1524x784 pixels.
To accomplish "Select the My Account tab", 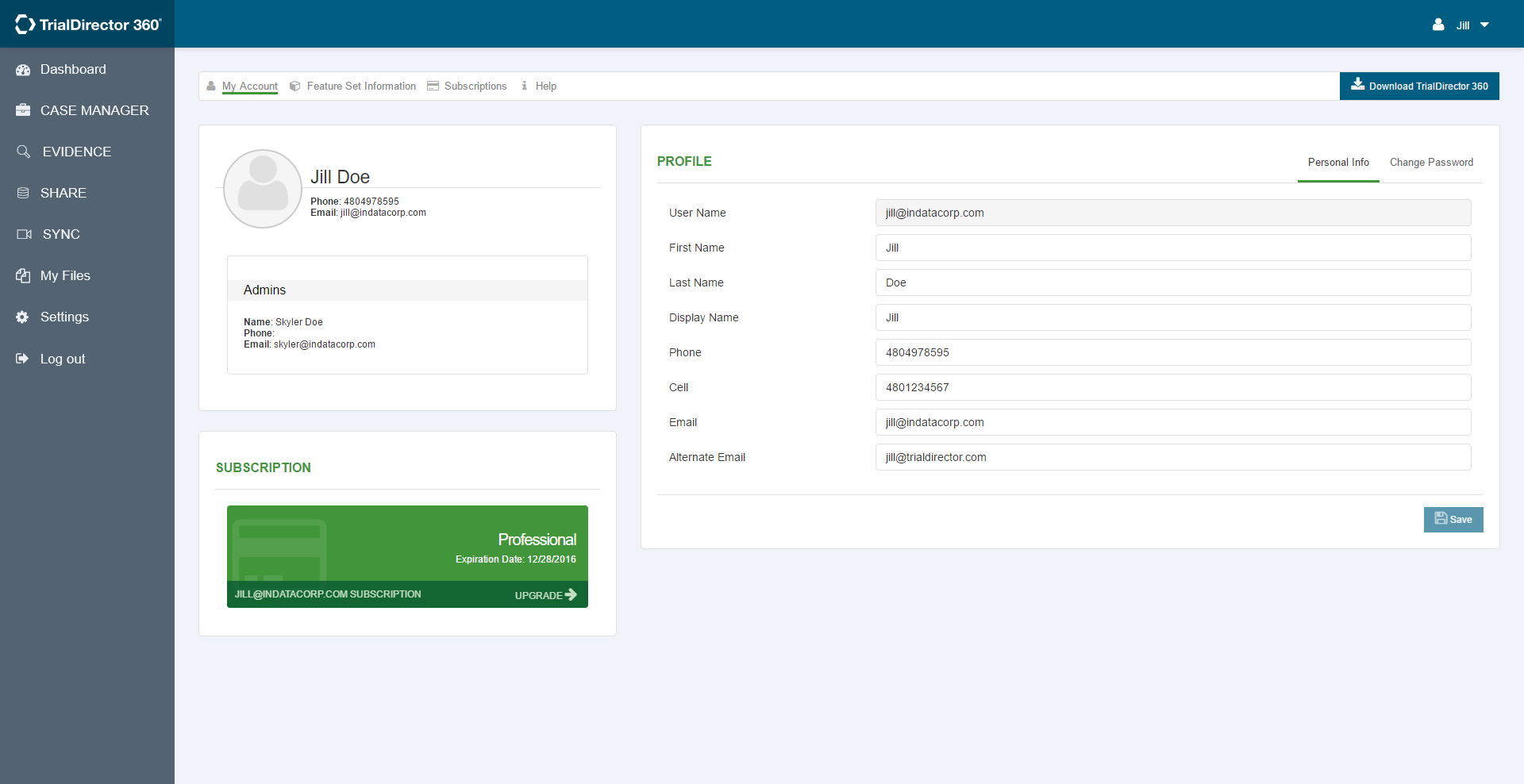I will (249, 86).
